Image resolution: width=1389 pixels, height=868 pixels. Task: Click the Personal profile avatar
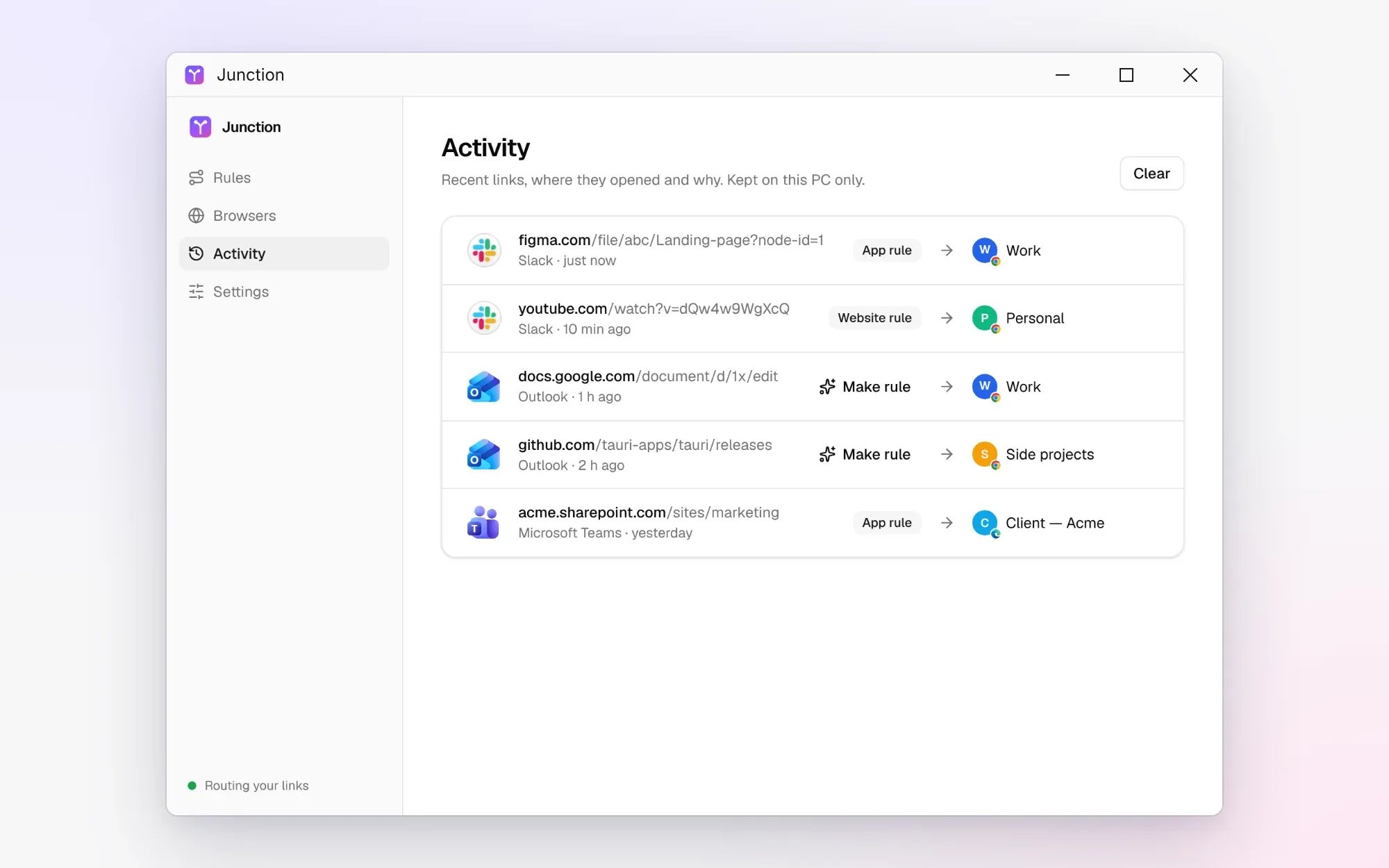(985, 318)
